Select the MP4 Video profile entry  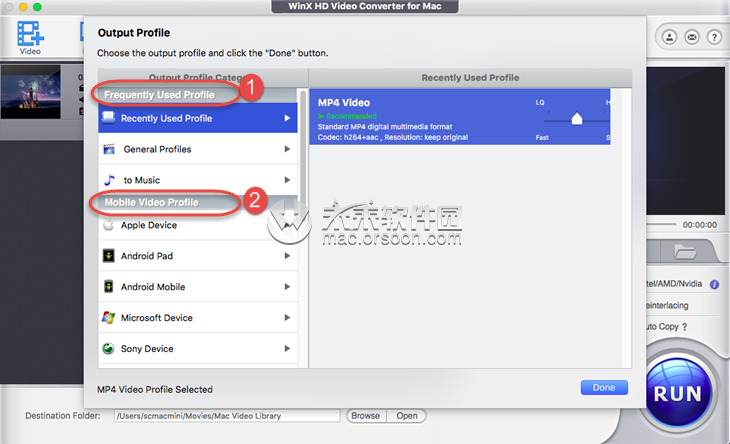pos(460,116)
